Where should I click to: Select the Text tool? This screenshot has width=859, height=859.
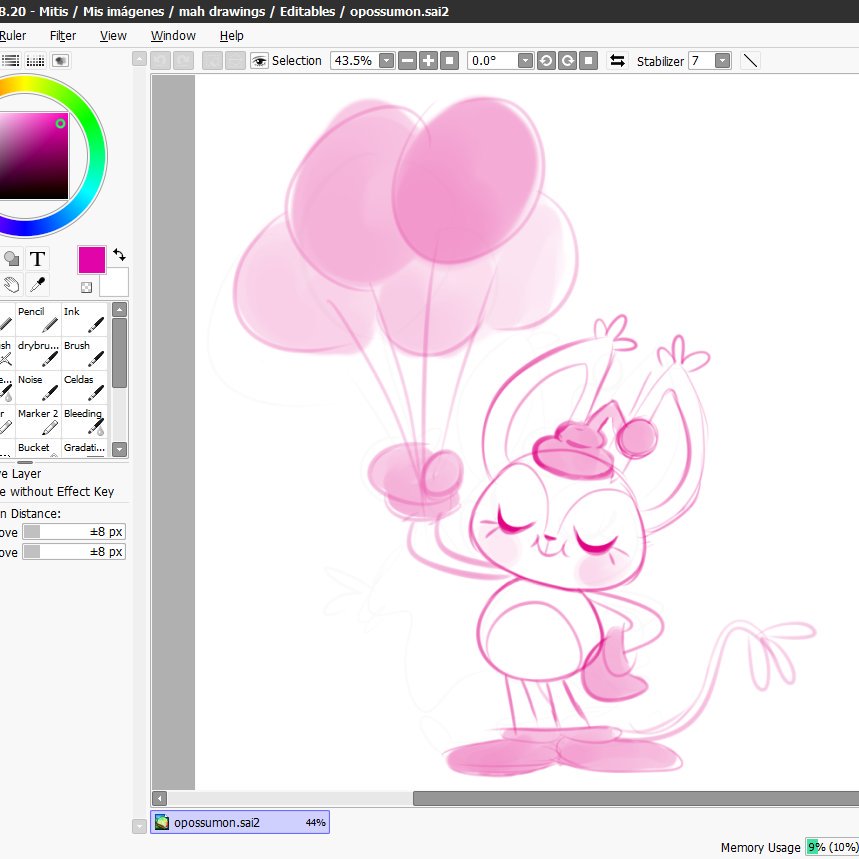pos(37,258)
